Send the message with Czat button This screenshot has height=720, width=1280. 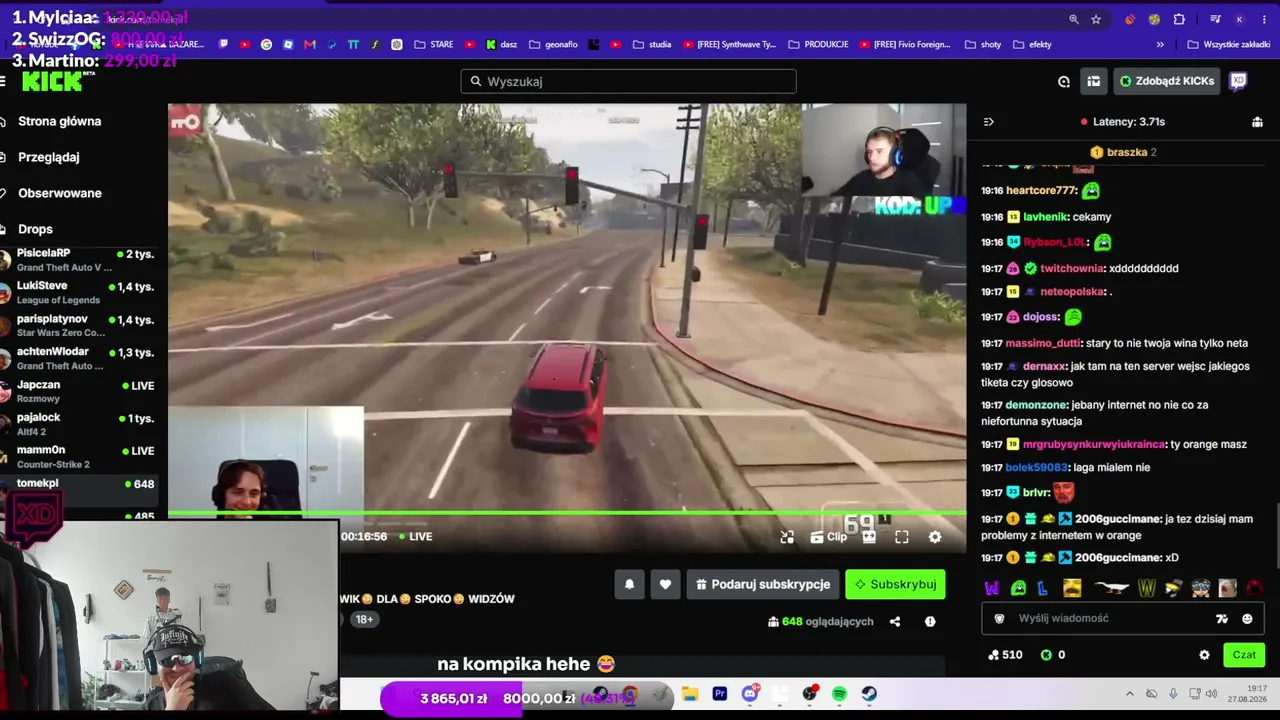[1244, 655]
